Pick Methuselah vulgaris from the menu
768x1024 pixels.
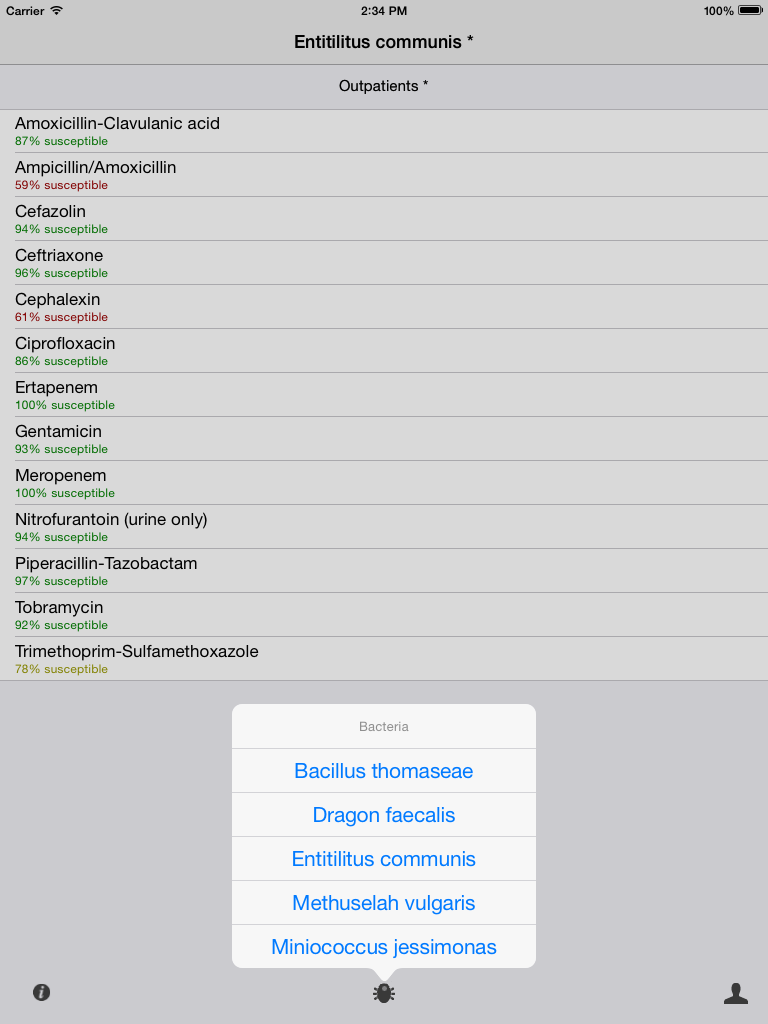(x=384, y=903)
